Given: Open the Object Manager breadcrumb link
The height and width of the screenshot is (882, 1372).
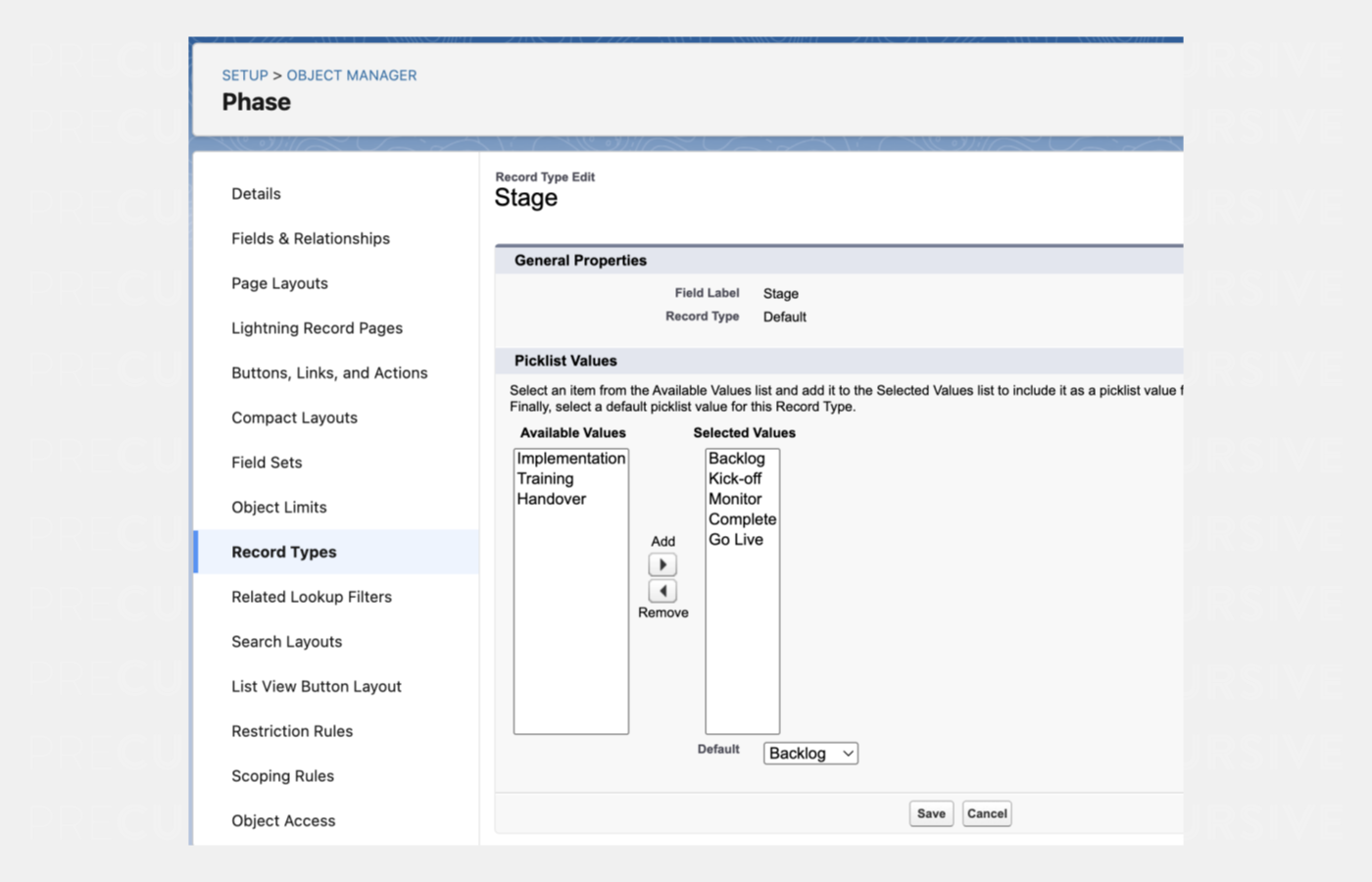Looking at the screenshot, I should point(351,75).
